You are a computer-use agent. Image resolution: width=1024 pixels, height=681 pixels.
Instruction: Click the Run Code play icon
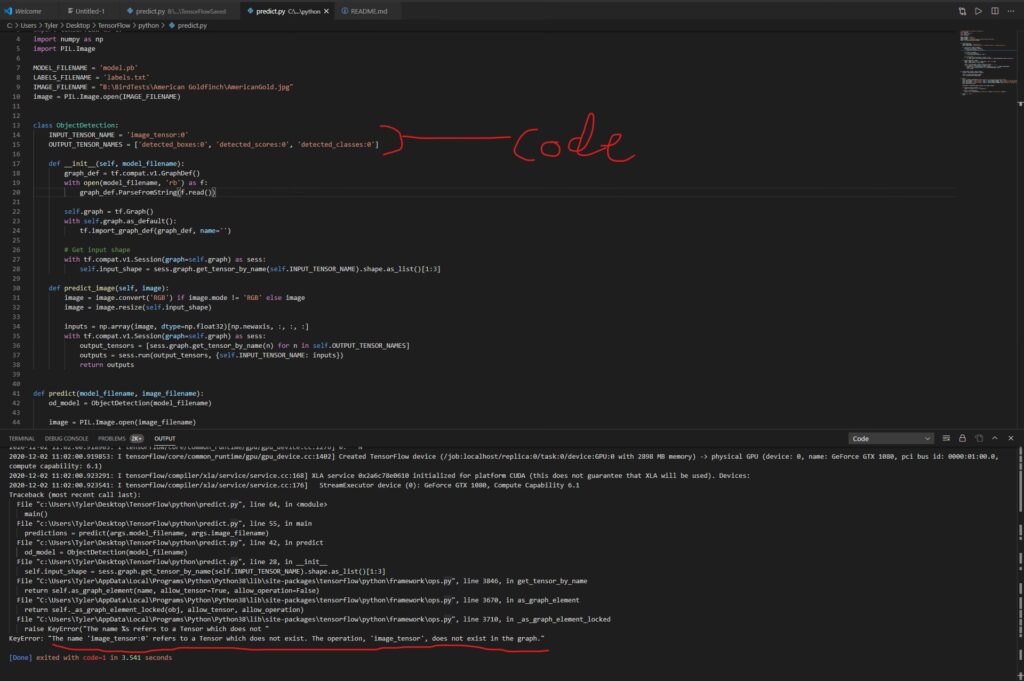point(978,11)
